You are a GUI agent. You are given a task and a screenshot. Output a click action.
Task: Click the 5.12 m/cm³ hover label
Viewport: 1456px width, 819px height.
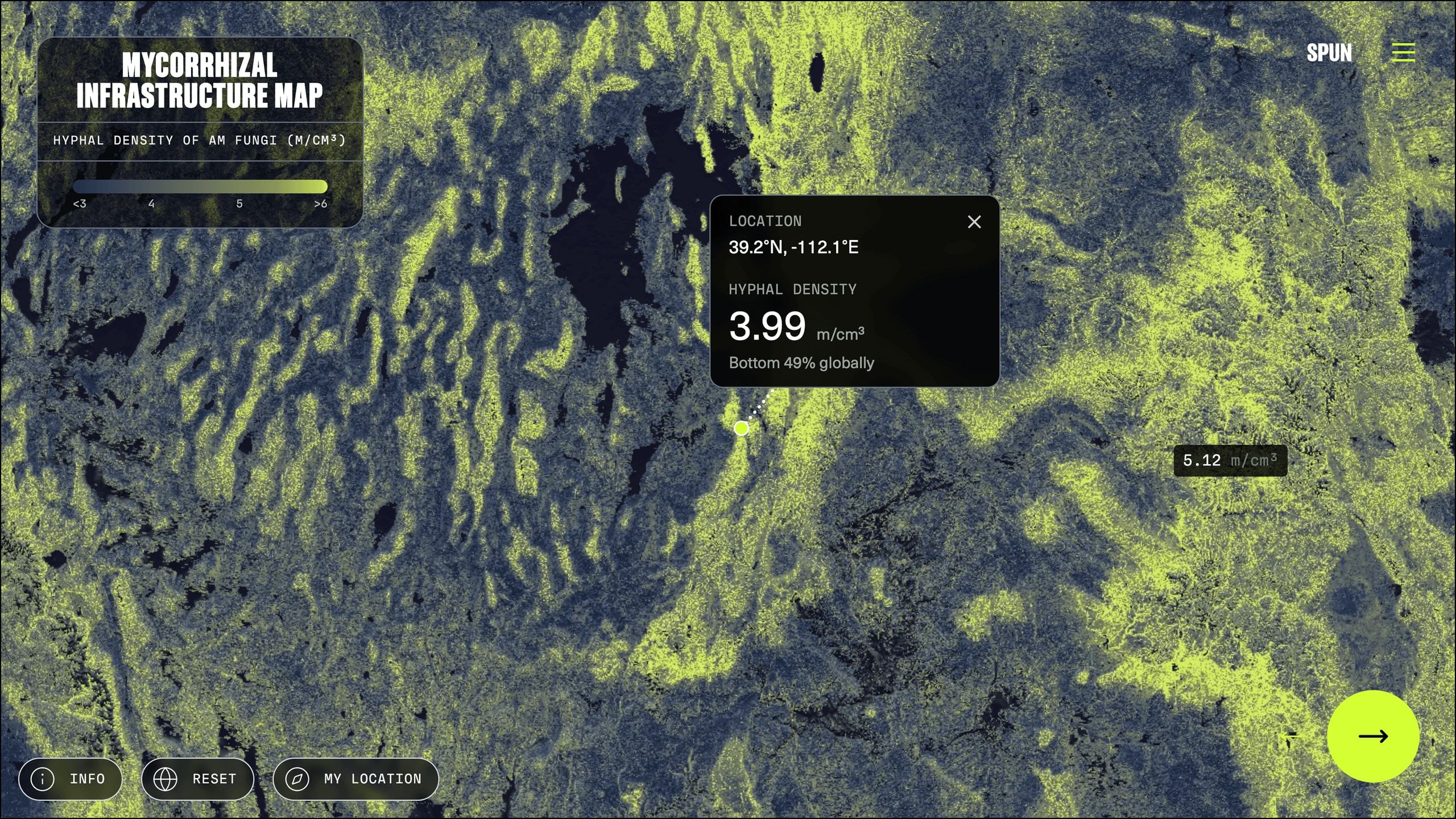1230,460
